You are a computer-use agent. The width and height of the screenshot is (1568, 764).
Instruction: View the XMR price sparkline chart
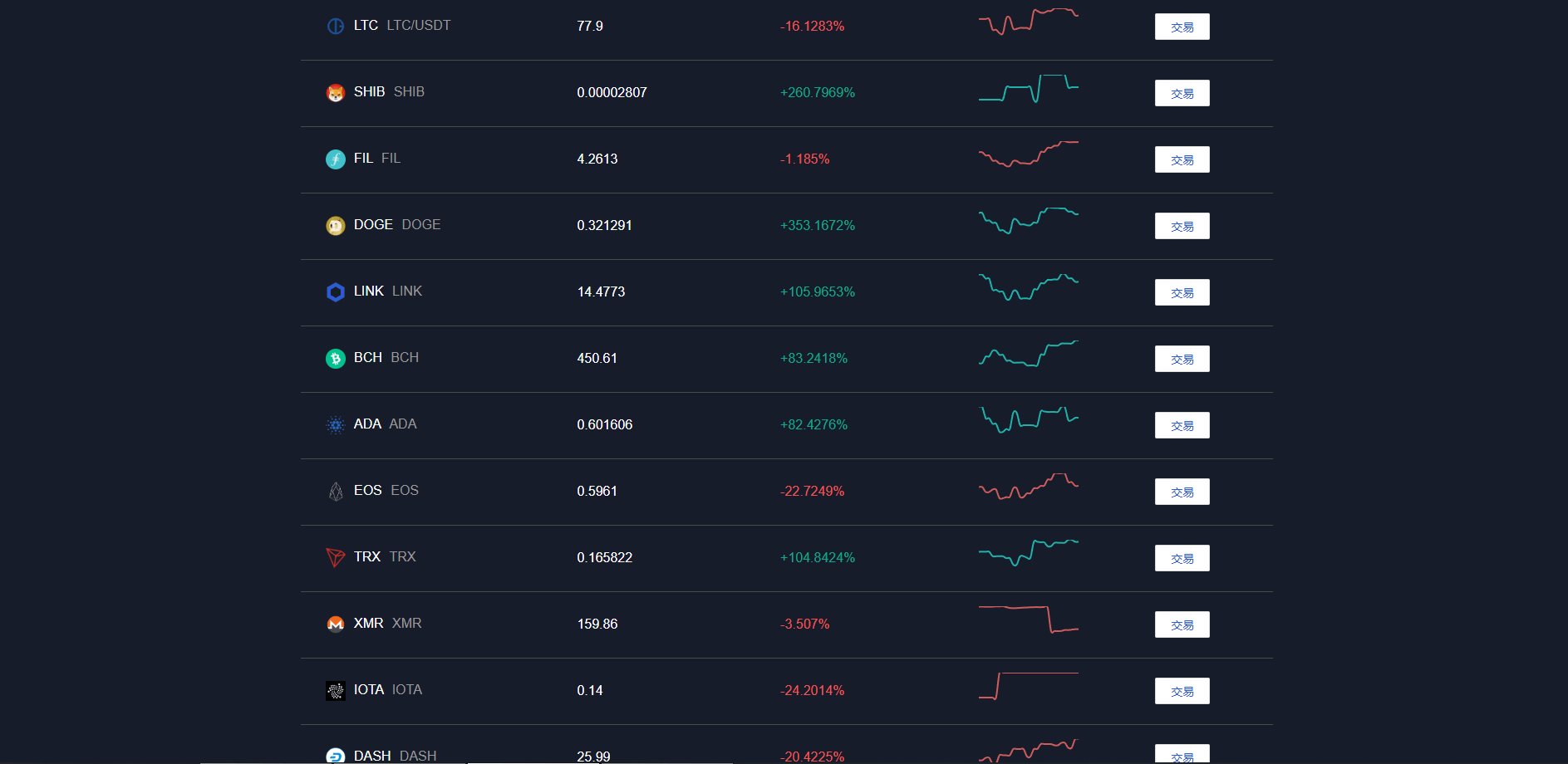click(x=1029, y=620)
